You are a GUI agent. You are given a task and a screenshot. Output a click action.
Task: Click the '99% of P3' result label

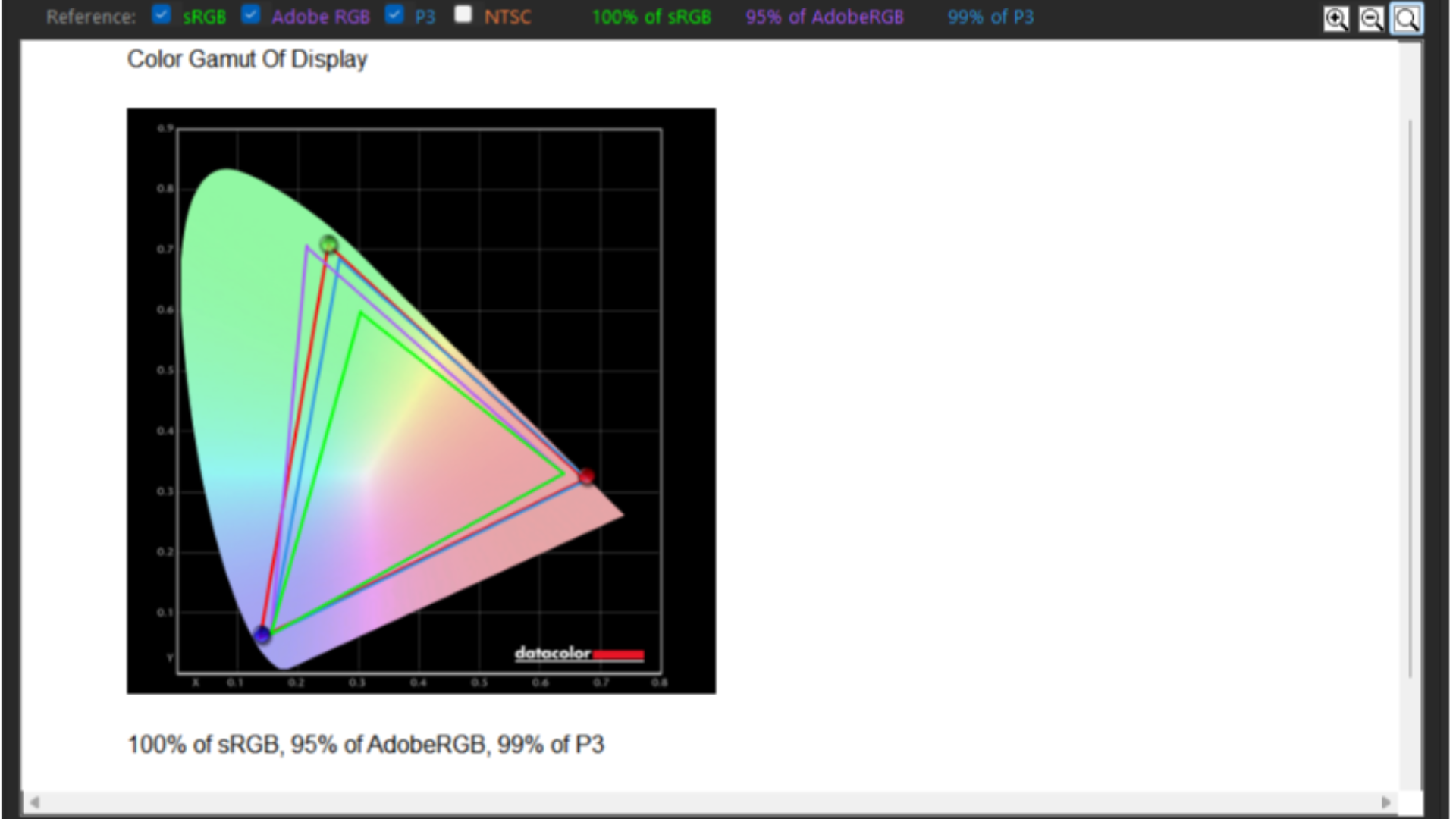990,17
